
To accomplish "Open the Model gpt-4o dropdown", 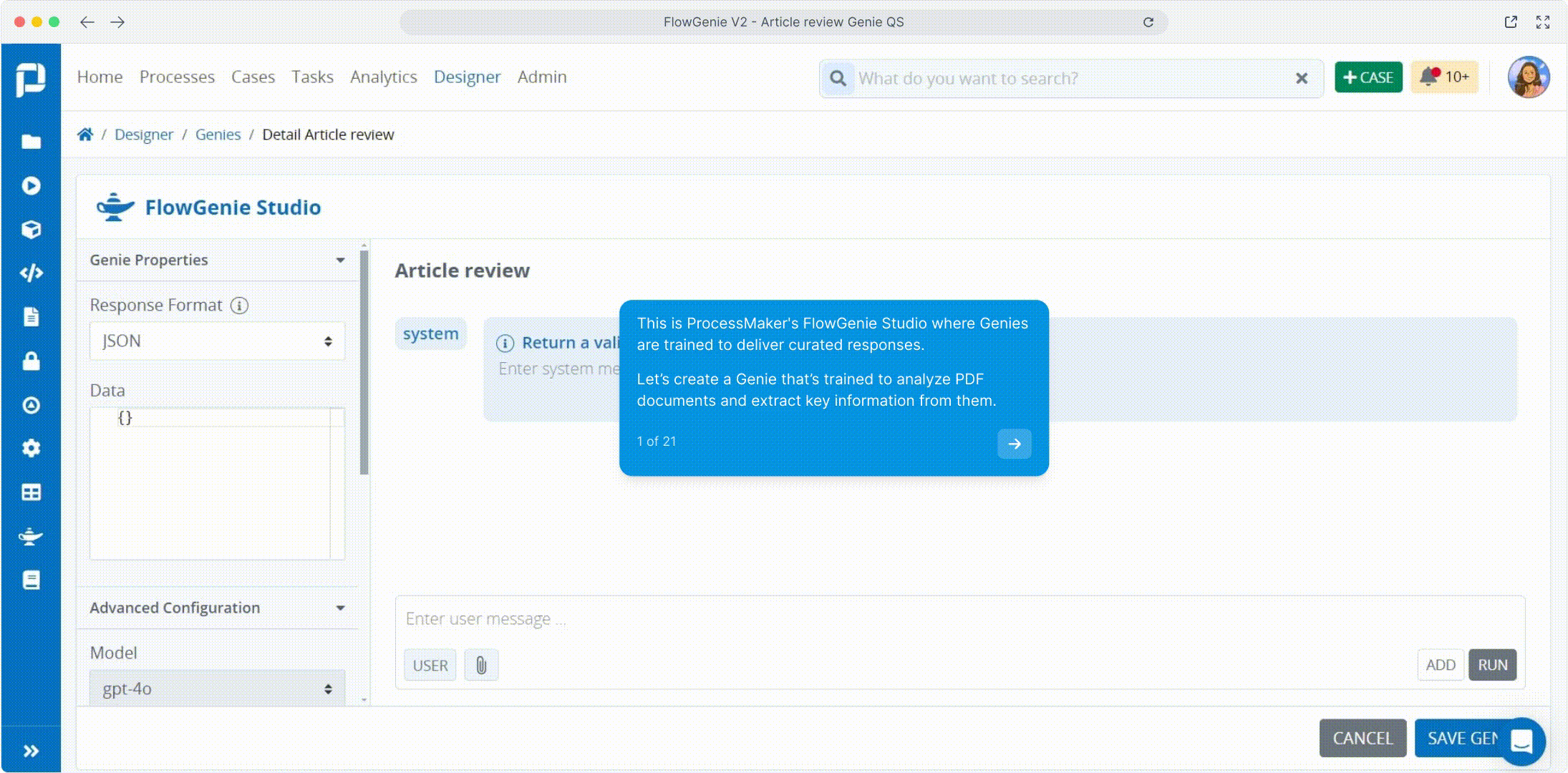I will 217,689.
